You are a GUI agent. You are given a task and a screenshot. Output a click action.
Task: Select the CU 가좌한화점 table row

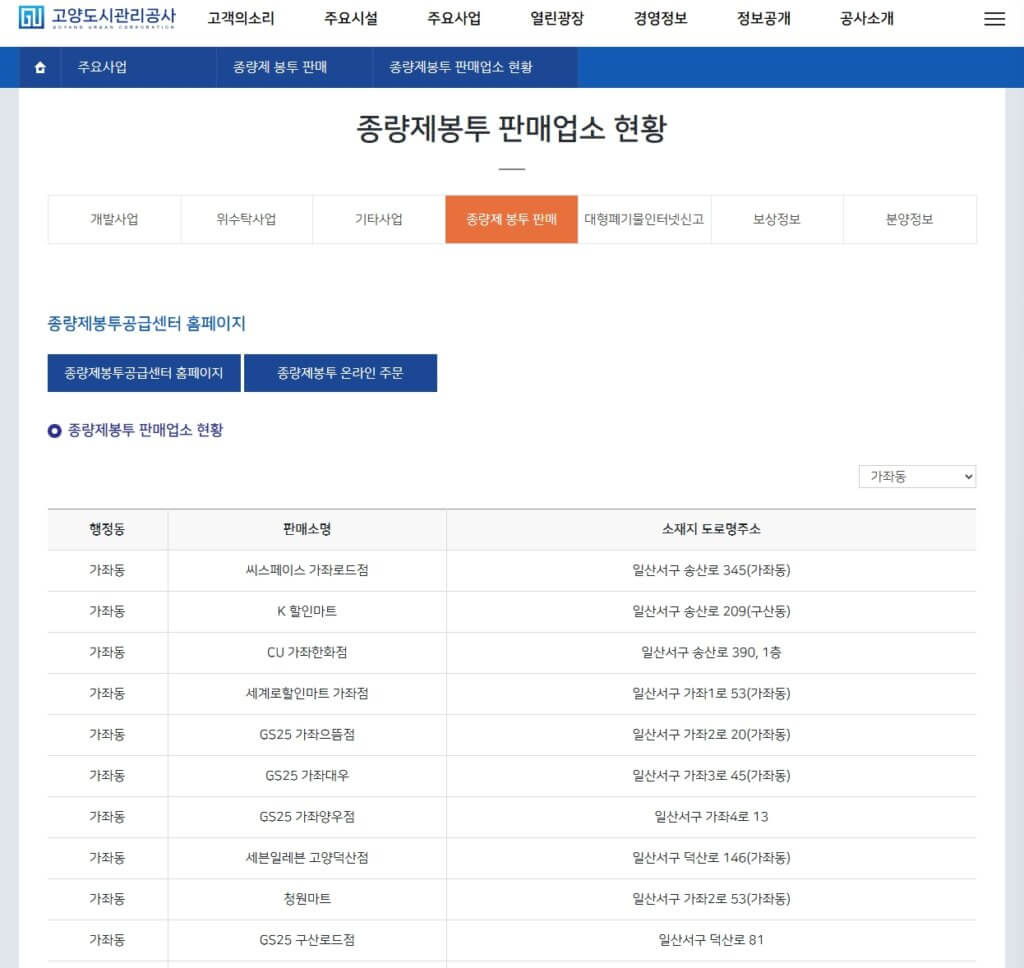512,652
